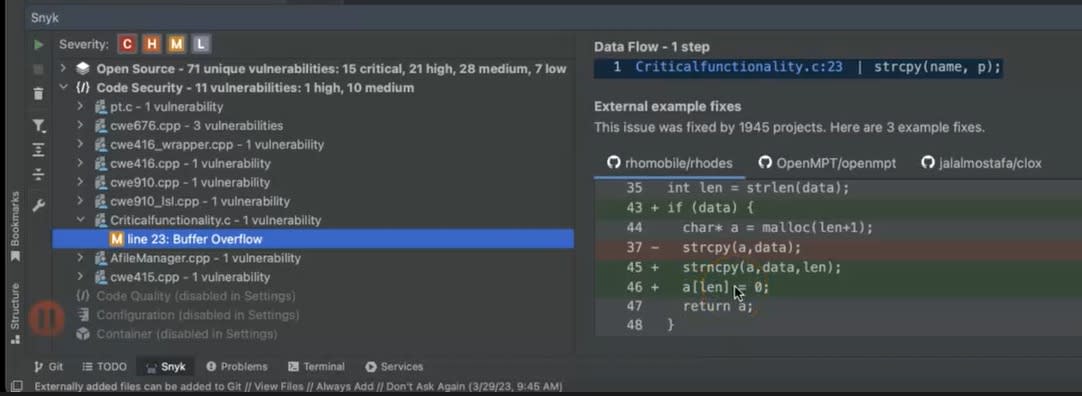The image size is (1082, 396).
Task: Switch to the rhomobile/rhodes example fix tab
Action: [669, 164]
